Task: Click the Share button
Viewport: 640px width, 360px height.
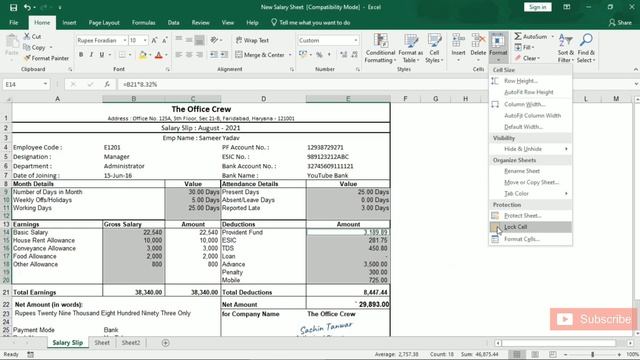Action: point(620,23)
